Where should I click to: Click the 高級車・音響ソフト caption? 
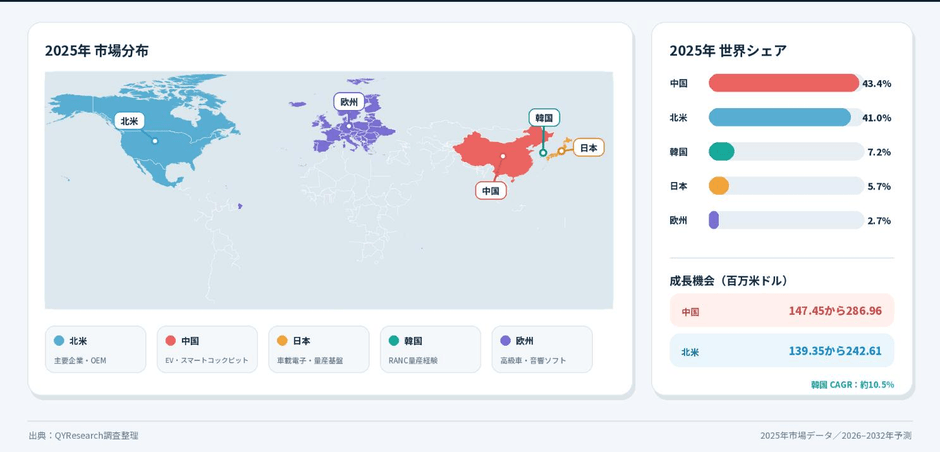533,361
